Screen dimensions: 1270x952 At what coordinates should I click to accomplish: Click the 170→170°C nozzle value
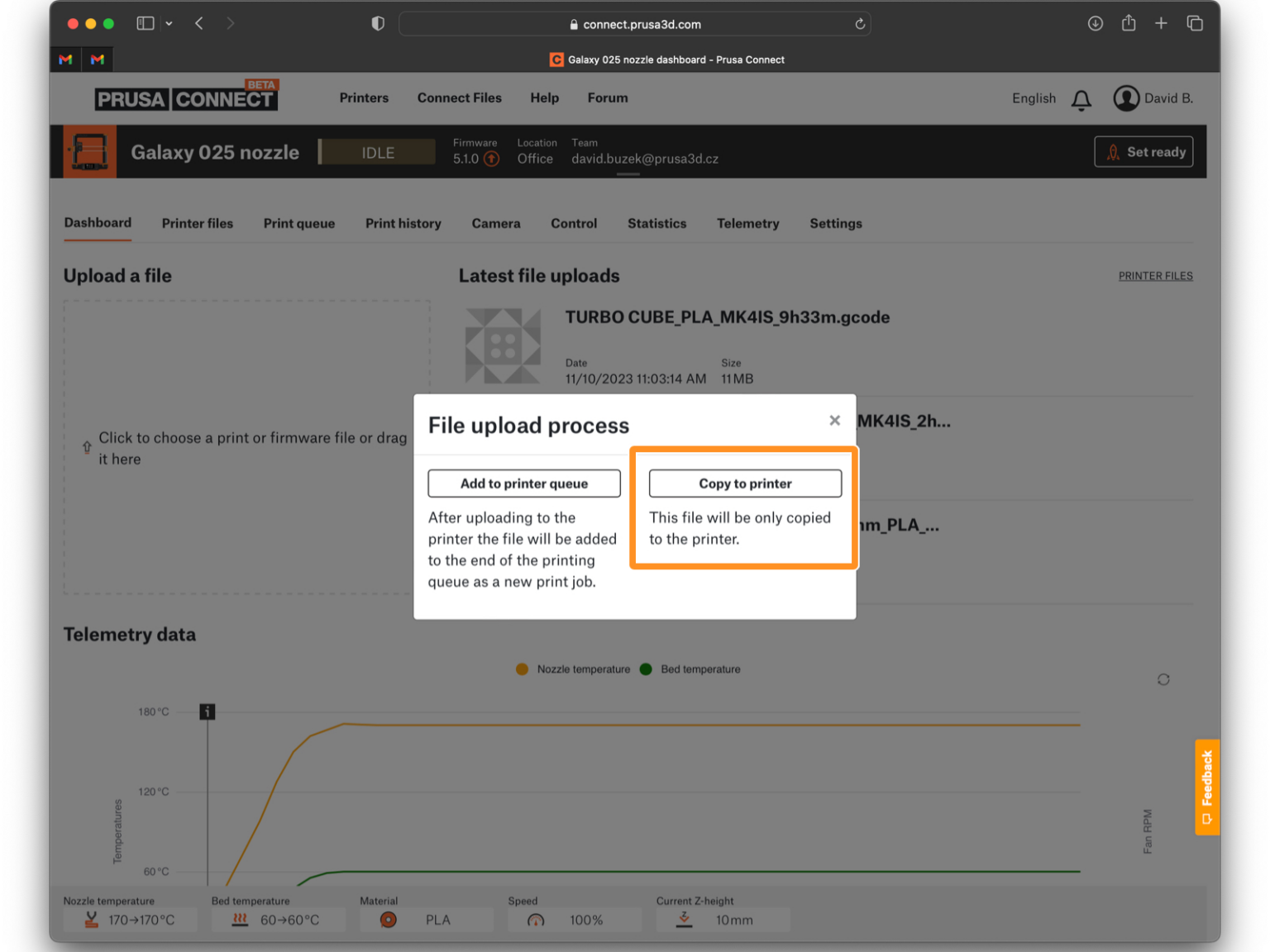pos(141,920)
